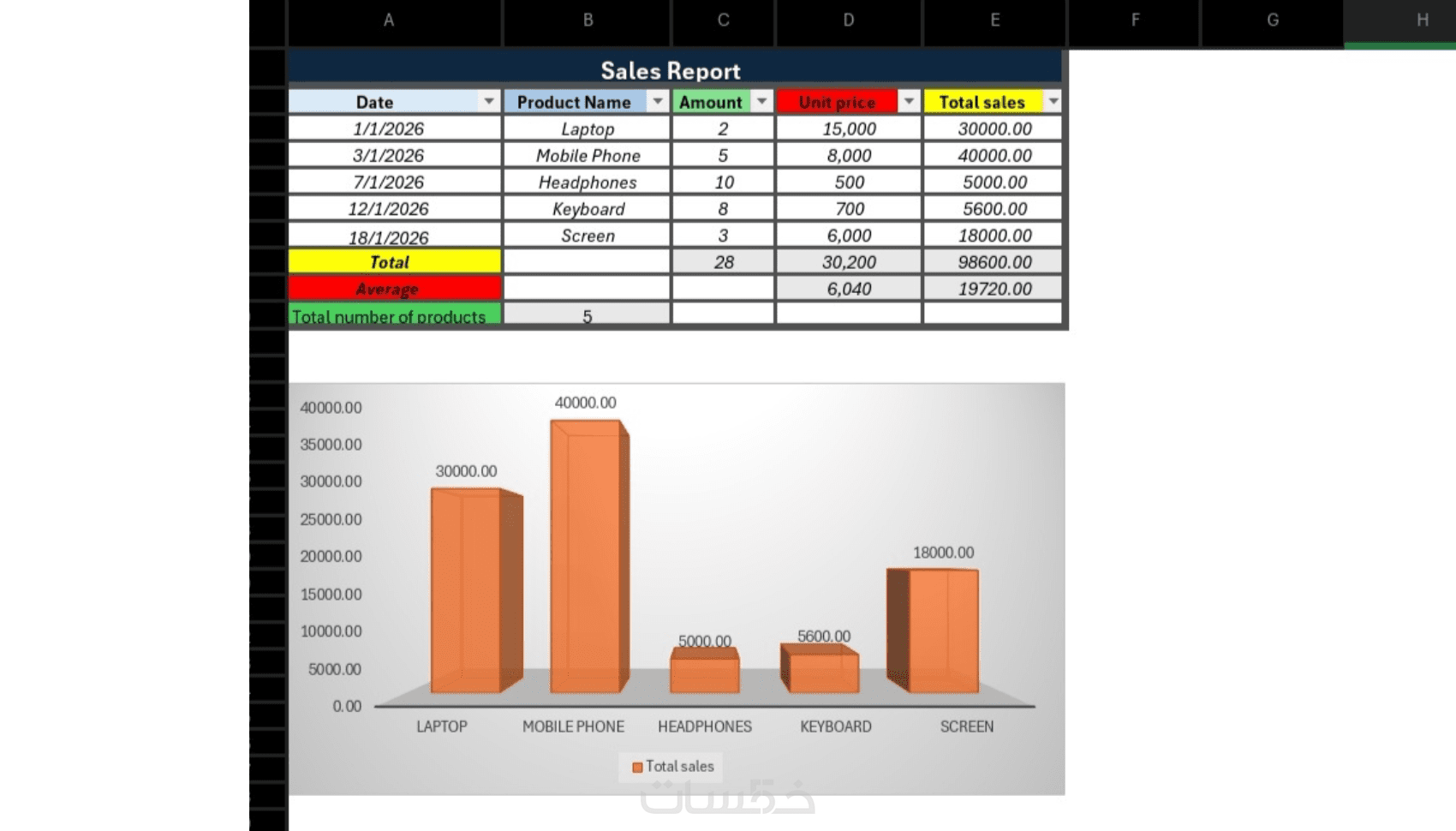Select the total amount cell showing 28
This screenshot has width=1456, height=831.
click(724, 261)
